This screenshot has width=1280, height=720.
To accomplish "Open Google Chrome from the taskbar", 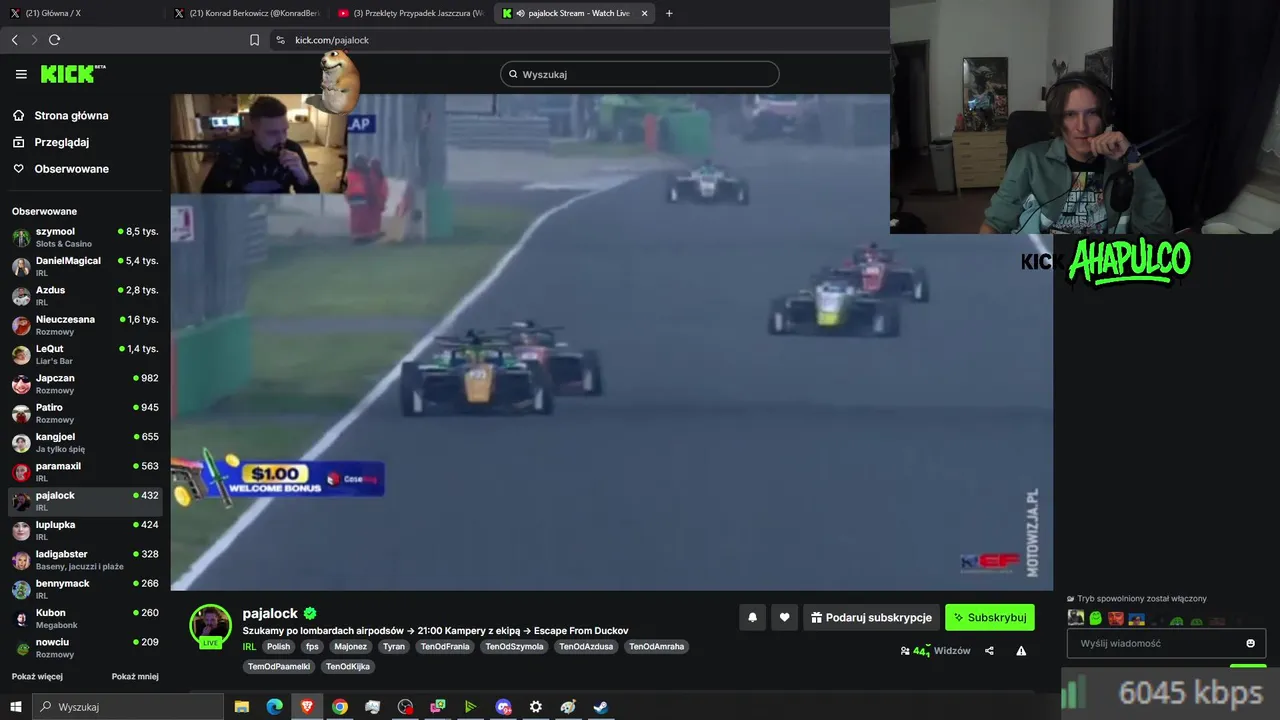I will 340,707.
